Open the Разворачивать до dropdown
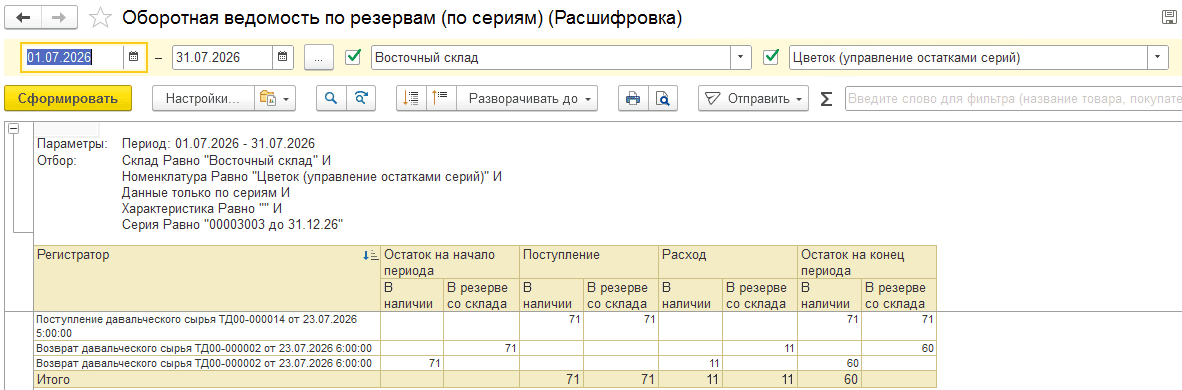This screenshot has width=1182, height=390. coord(527,99)
